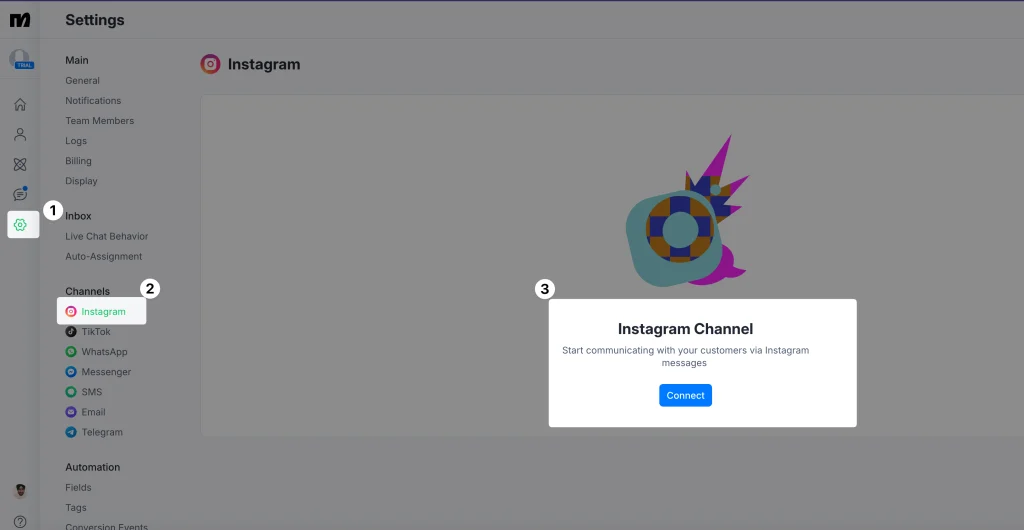1024x530 pixels.
Task: Open Settings gear icon
Action: 20,225
